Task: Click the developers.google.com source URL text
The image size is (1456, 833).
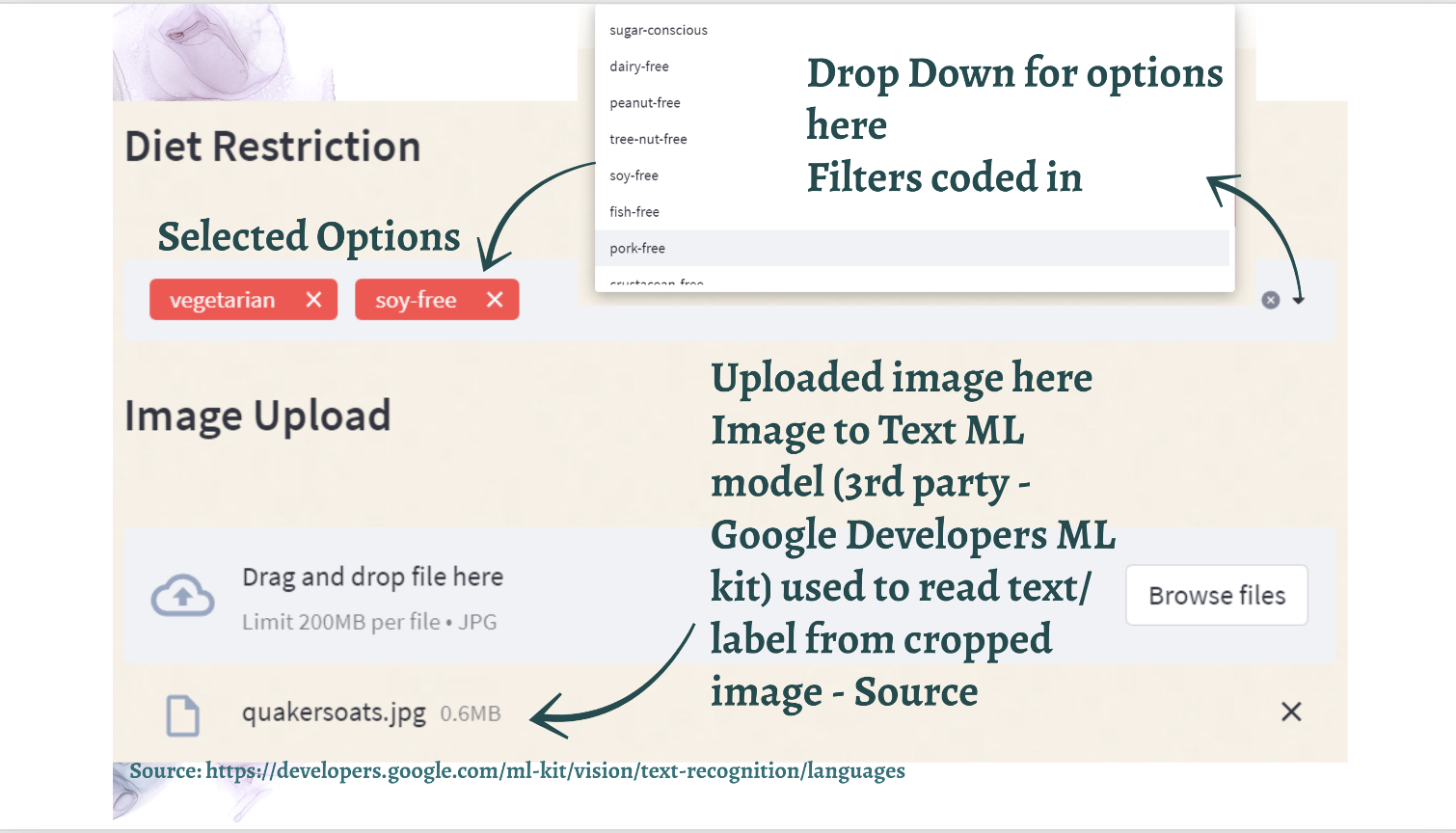Action: click(x=555, y=770)
